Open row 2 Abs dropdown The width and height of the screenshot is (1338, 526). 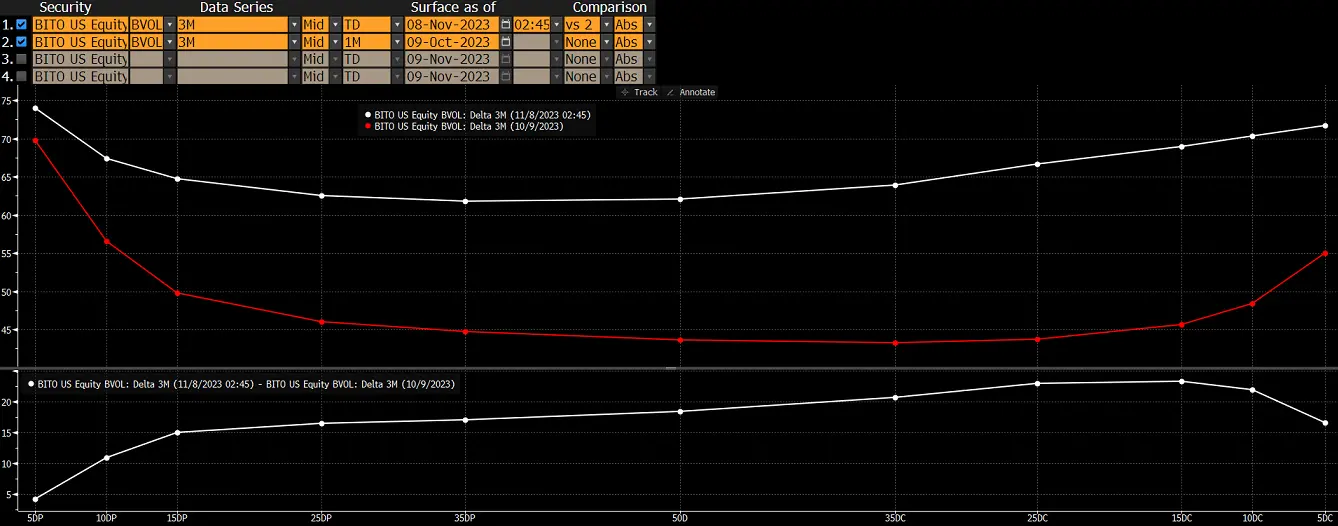(650, 41)
